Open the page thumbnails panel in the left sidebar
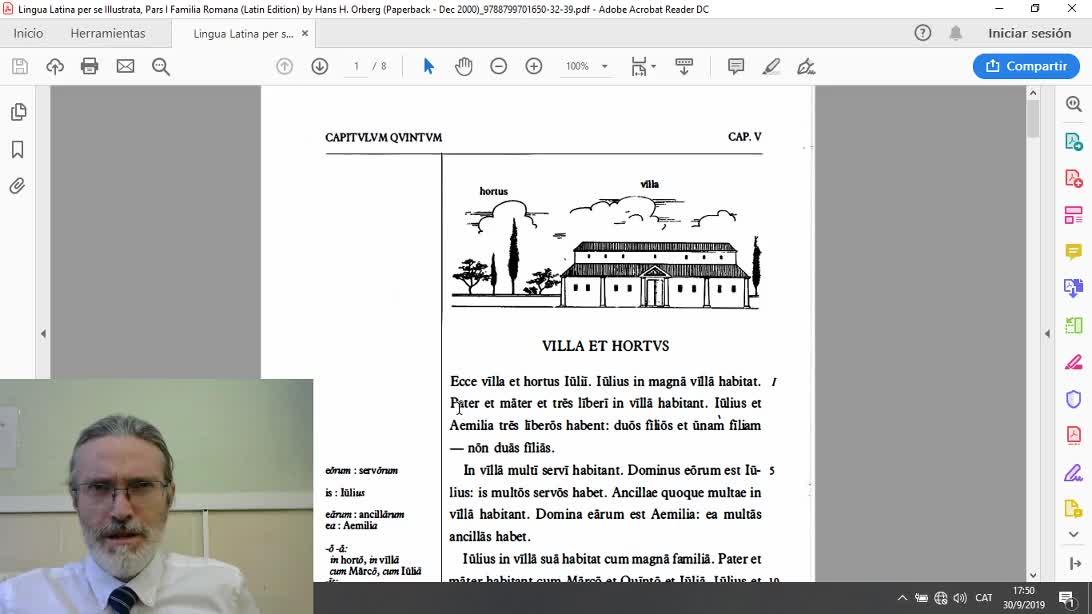This screenshot has height=614, width=1092. point(18,112)
